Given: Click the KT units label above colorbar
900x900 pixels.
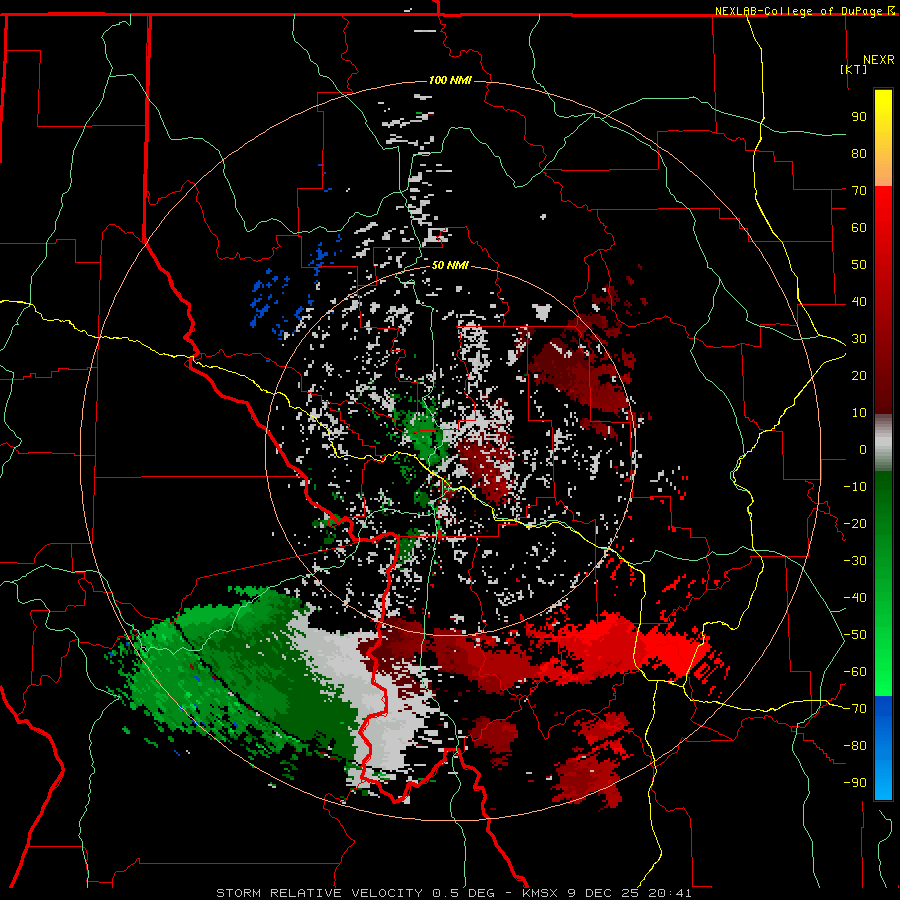Looking at the screenshot, I should coord(854,69).
